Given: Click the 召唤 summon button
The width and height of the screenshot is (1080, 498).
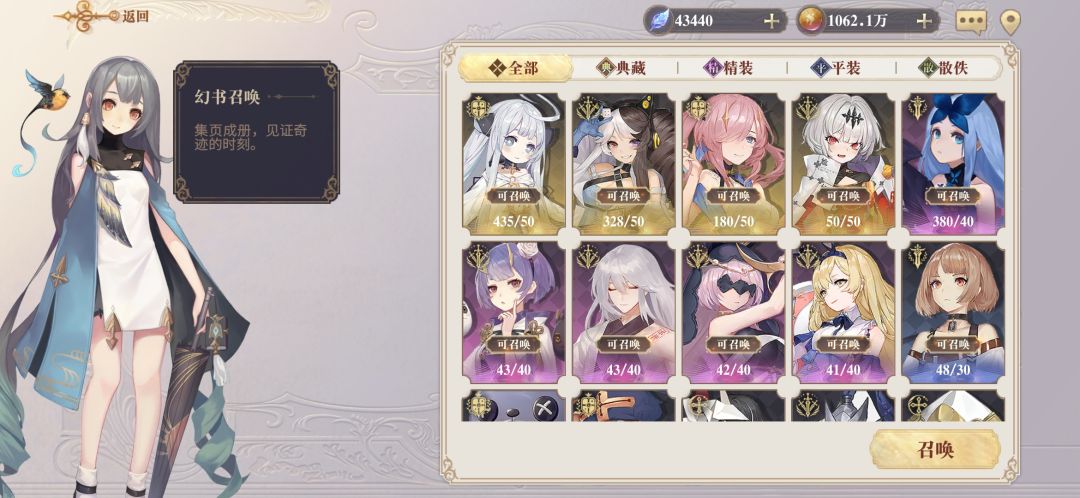Looking at the screenshot, I should tap(935, 450).
